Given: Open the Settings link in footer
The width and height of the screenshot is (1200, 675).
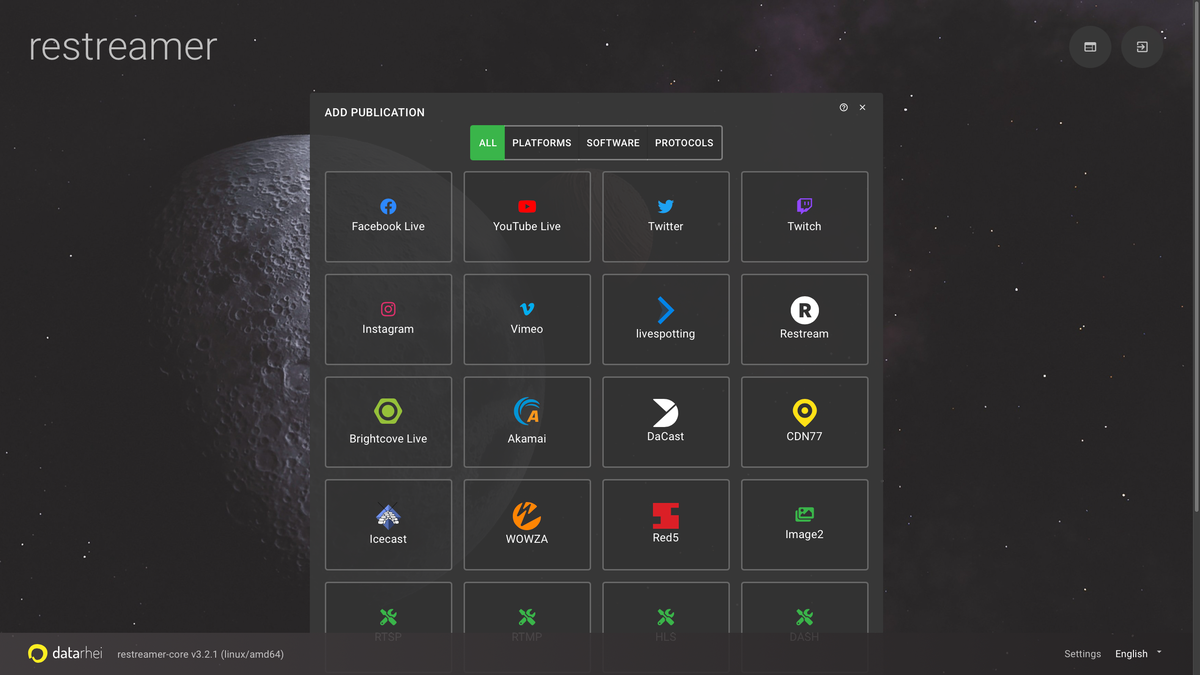Looking at the screenshot, I should 1082,654.
